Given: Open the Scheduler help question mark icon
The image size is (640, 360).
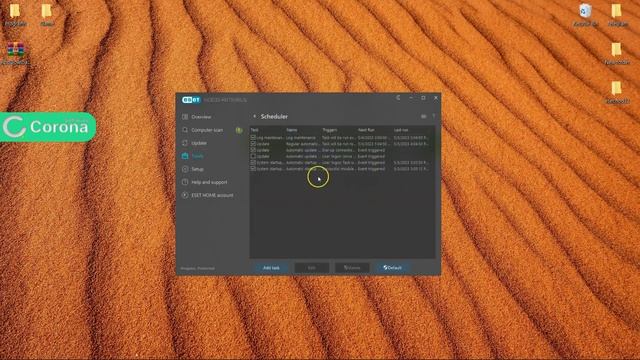Looking at the screenshot, I should (x=433, y=116).
